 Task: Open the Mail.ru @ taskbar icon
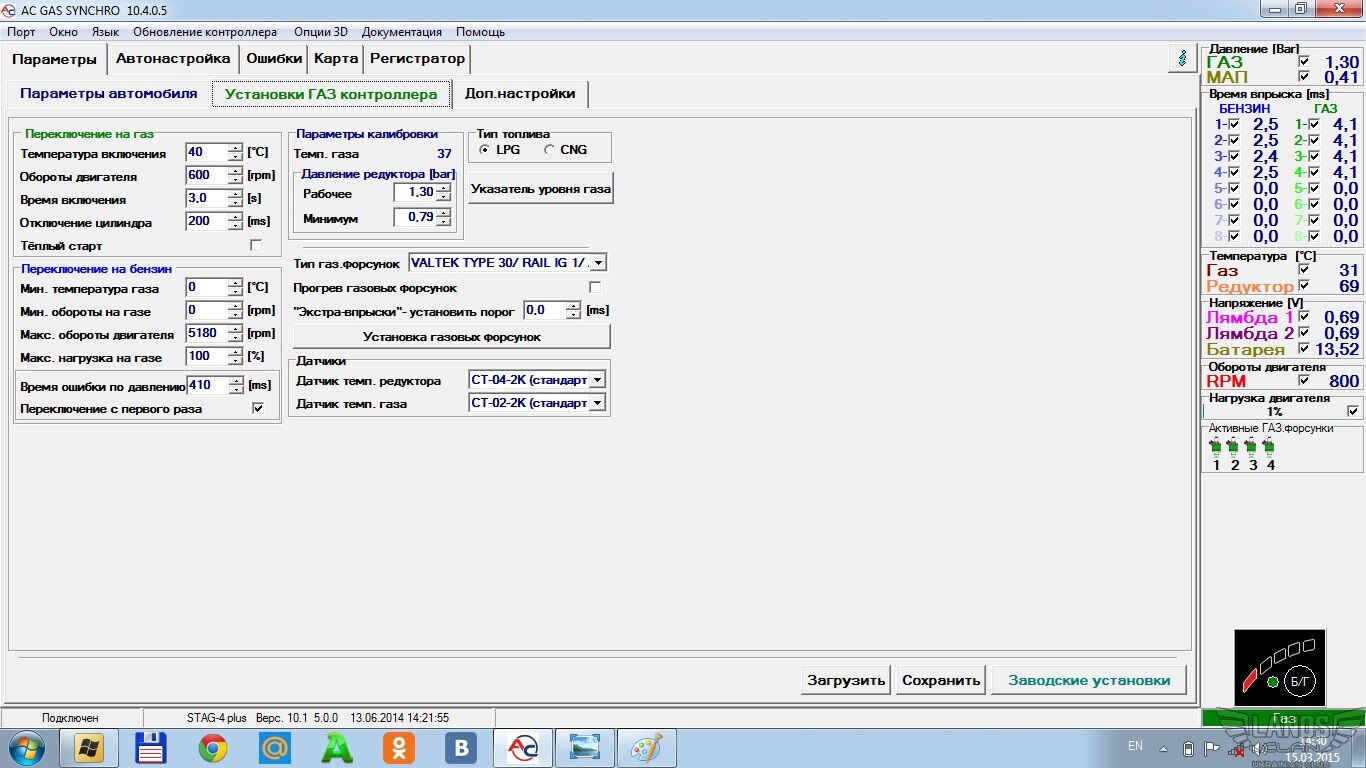pyautogui.click(x=274, y=748)
